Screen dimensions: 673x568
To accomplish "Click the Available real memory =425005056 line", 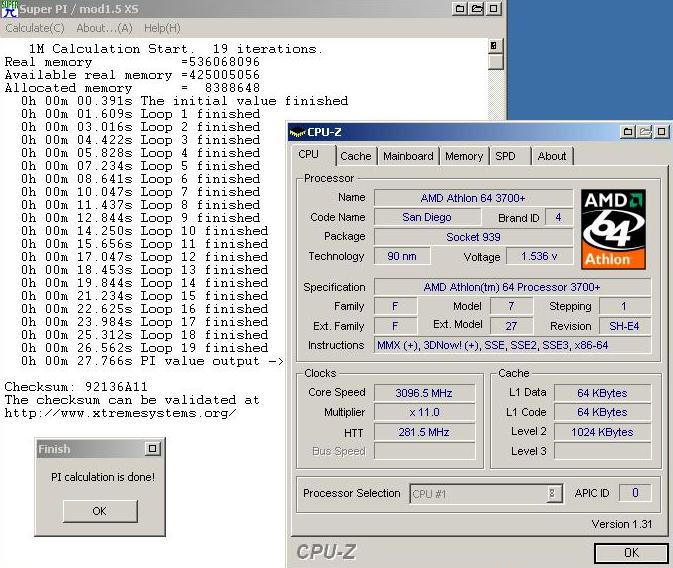I will click(132, 75).
